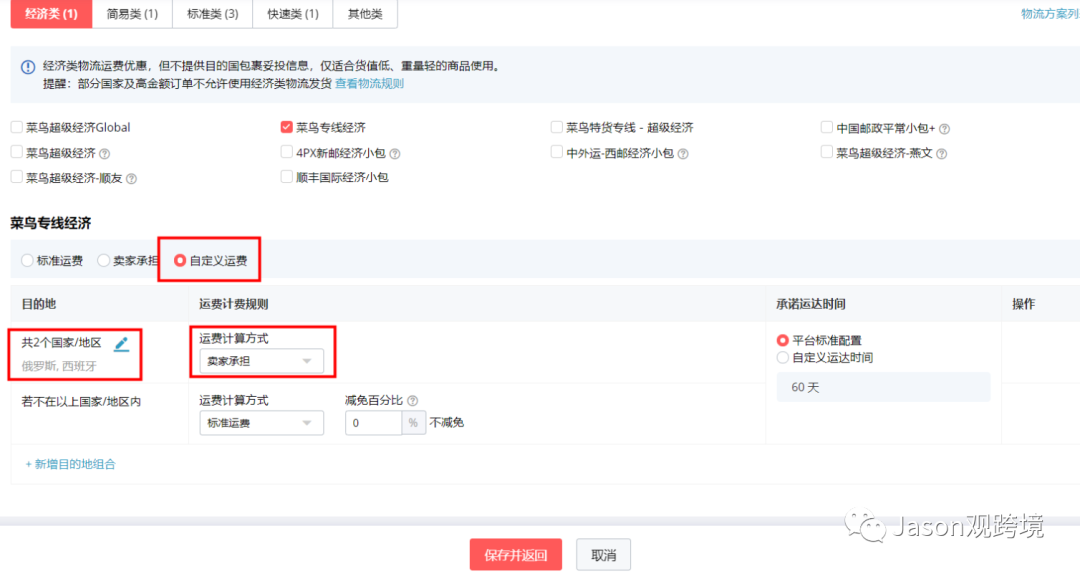Click the 60 天 delivery time field
The width and height of the screenshot is (1080, 574).
884,387
